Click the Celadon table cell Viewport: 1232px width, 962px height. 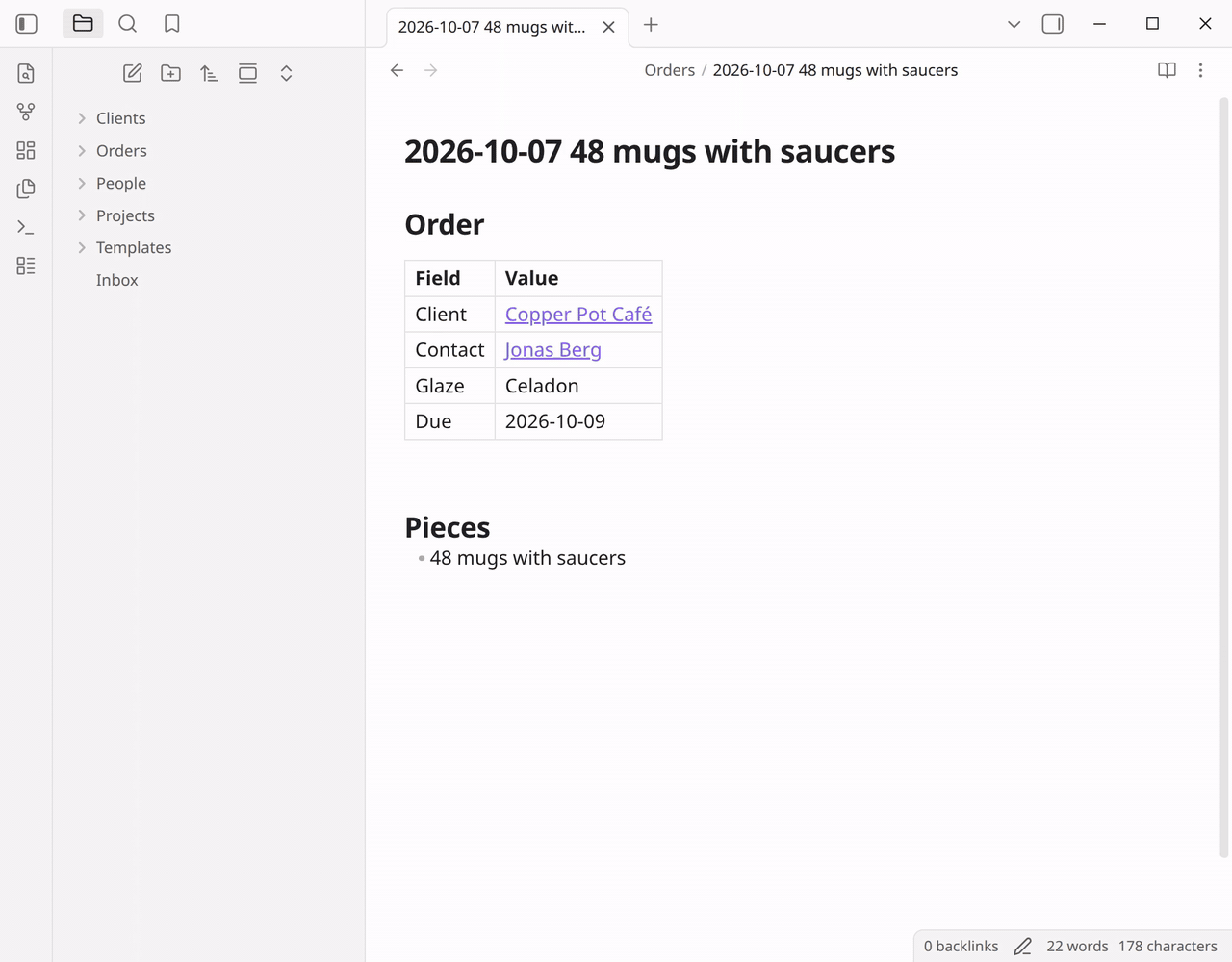[578, 386]
